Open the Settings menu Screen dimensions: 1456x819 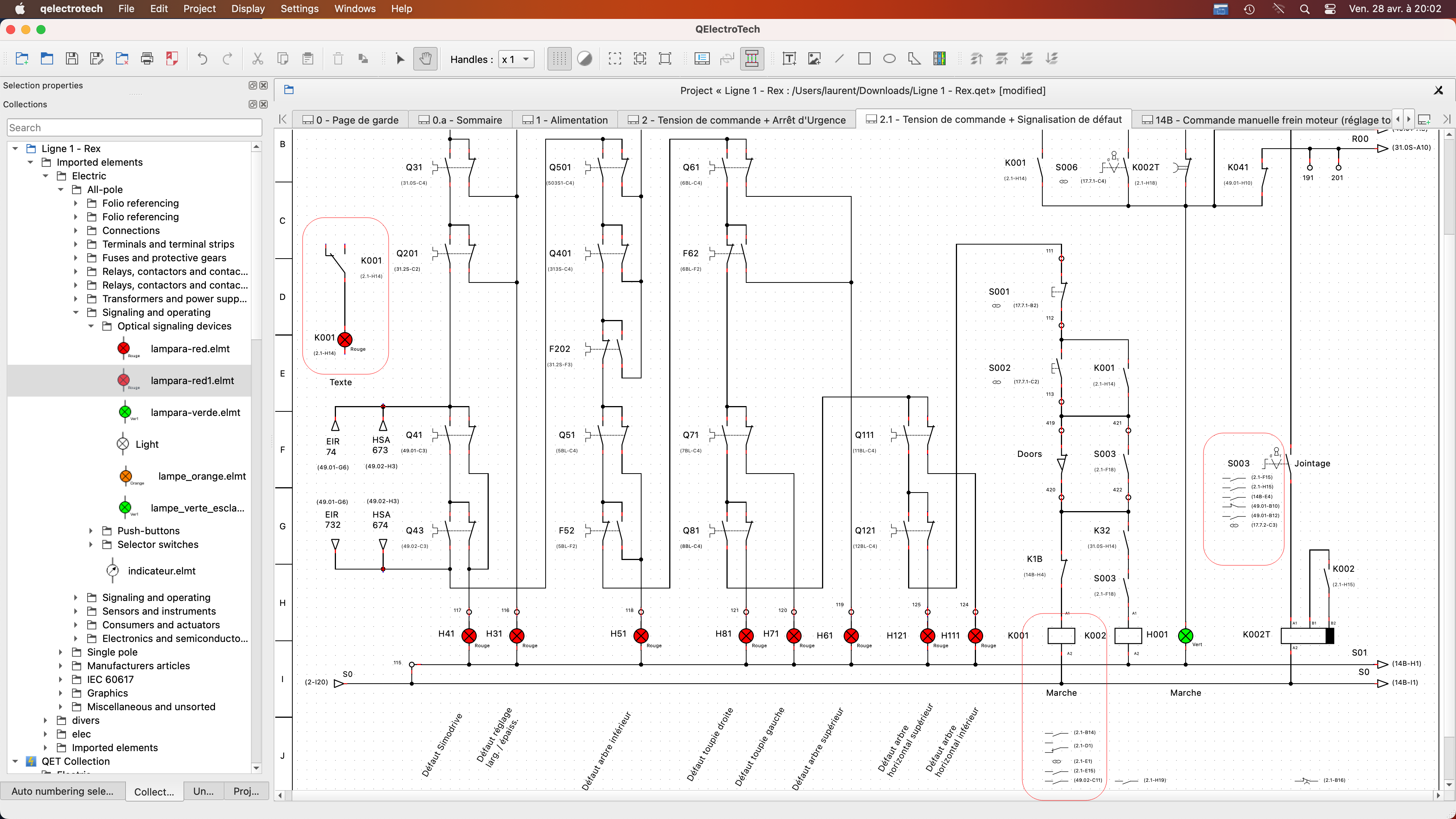click(299, 9)
